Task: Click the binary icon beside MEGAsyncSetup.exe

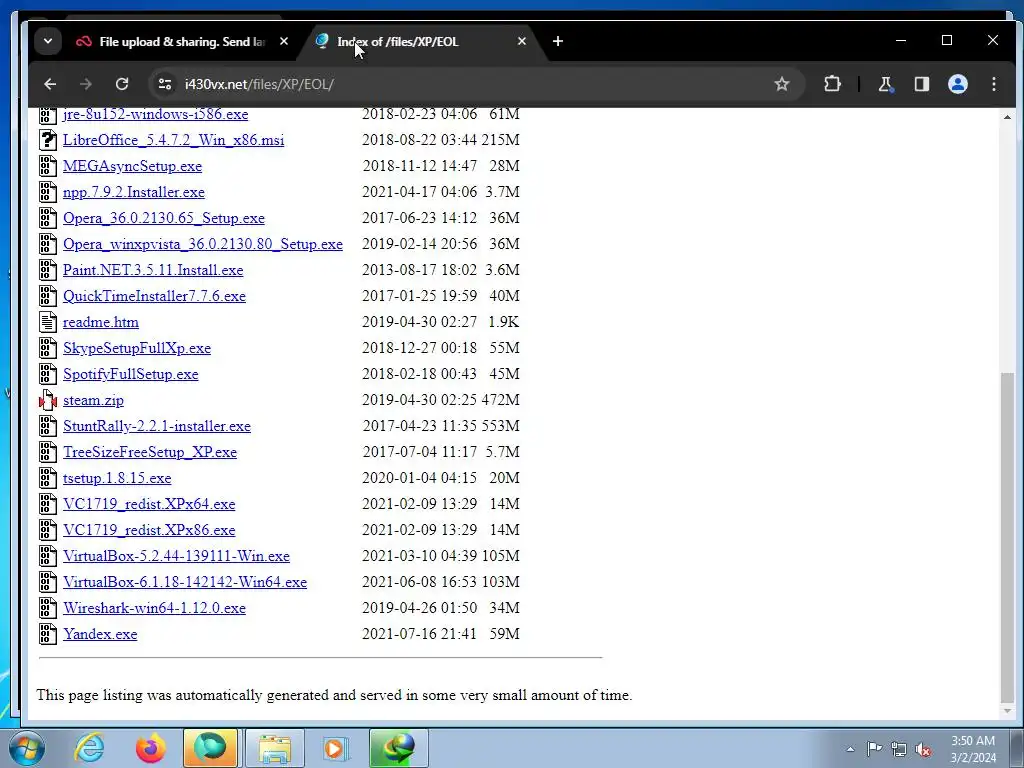Action: pos(48,166)
